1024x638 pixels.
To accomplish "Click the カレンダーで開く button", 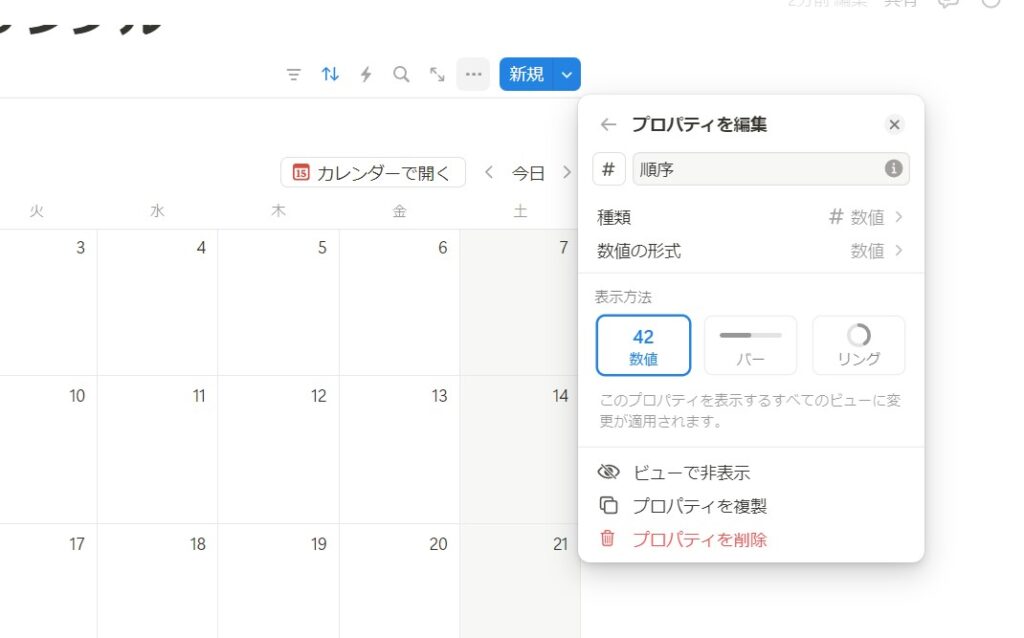I will [x=373, y=173].
